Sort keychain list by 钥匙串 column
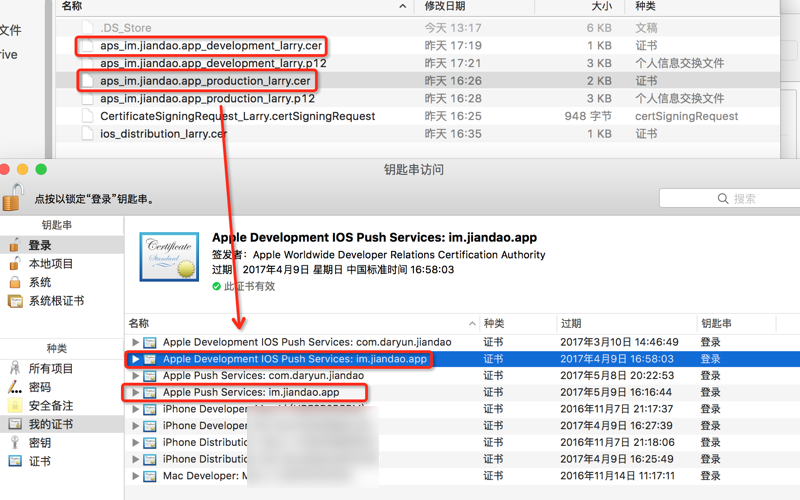This screenshot has width=800, height=500. 736,323
